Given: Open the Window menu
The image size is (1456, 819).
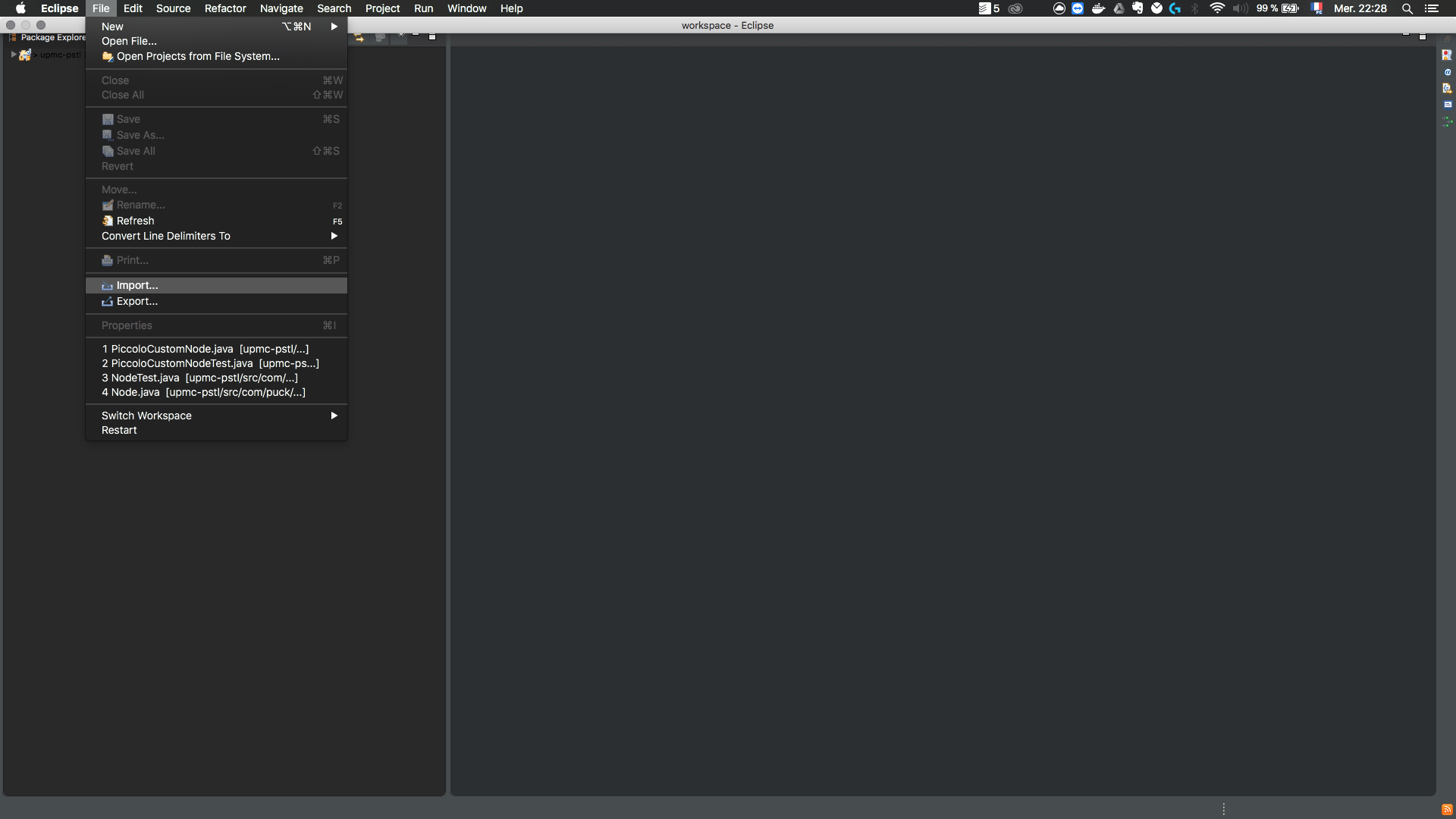Looking at the screenshot, I should (x=466, y=8).
